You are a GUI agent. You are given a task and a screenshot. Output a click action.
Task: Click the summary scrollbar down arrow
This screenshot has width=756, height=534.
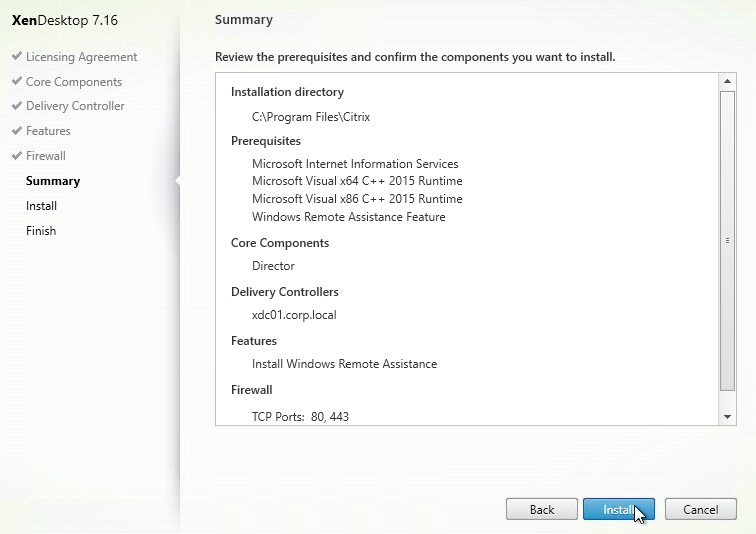(728, 417)
